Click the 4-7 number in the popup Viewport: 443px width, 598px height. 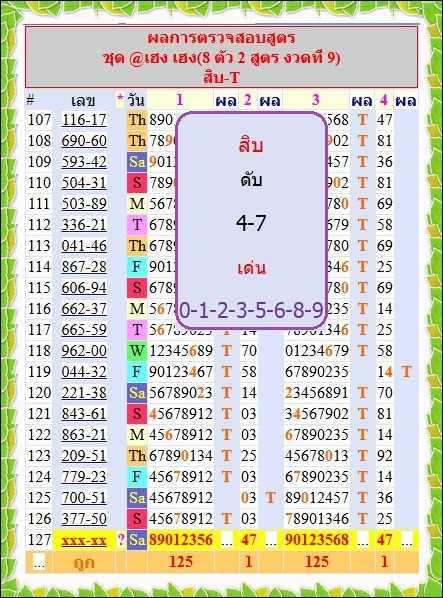pos(251,223)
